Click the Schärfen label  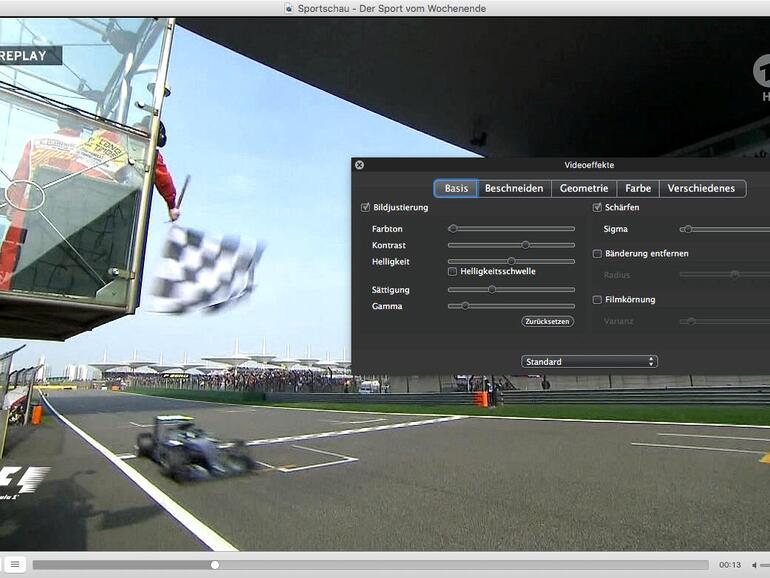pyautogui.click(x=622, y=207)
